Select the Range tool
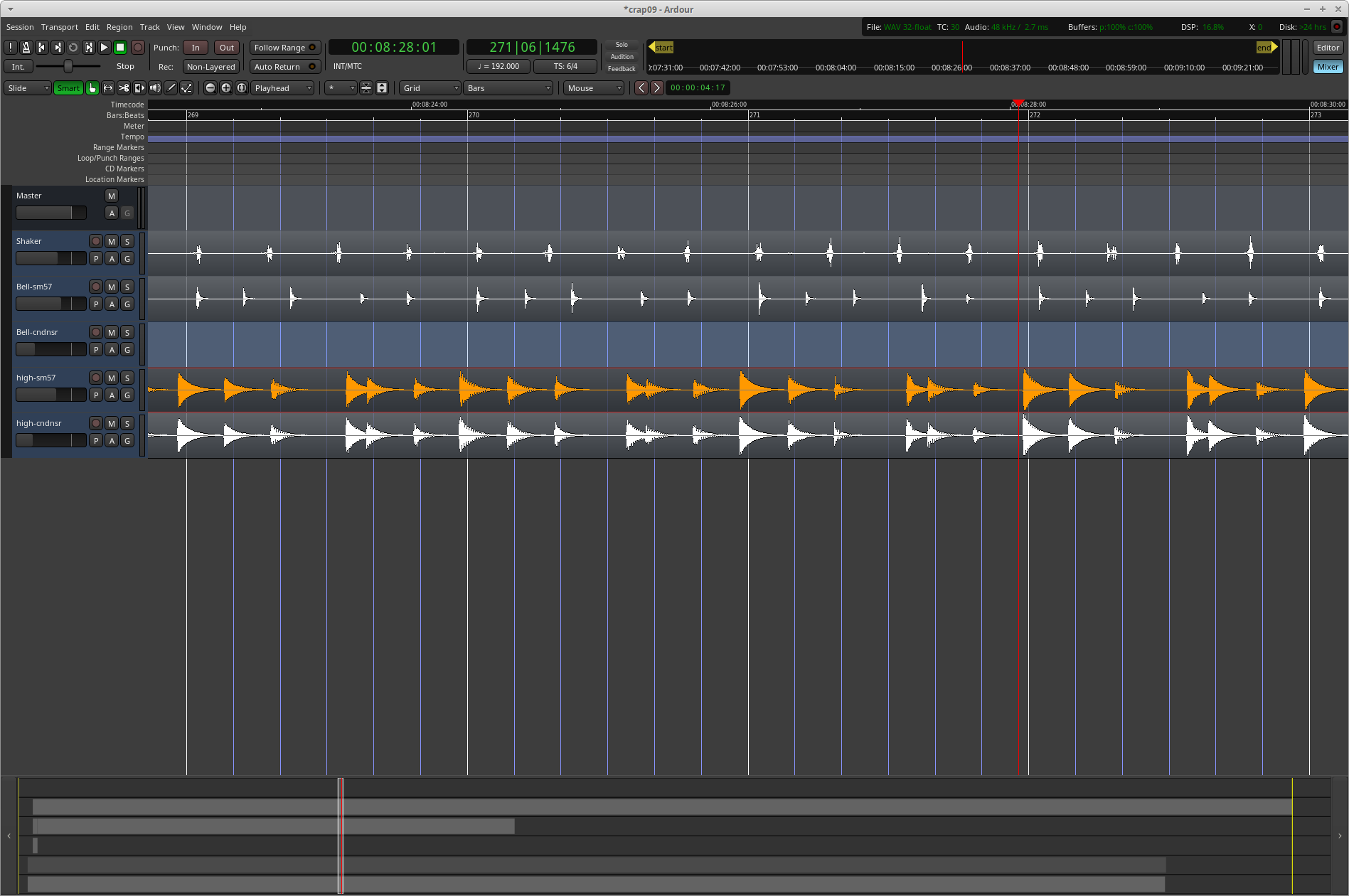 click(108, 88)
